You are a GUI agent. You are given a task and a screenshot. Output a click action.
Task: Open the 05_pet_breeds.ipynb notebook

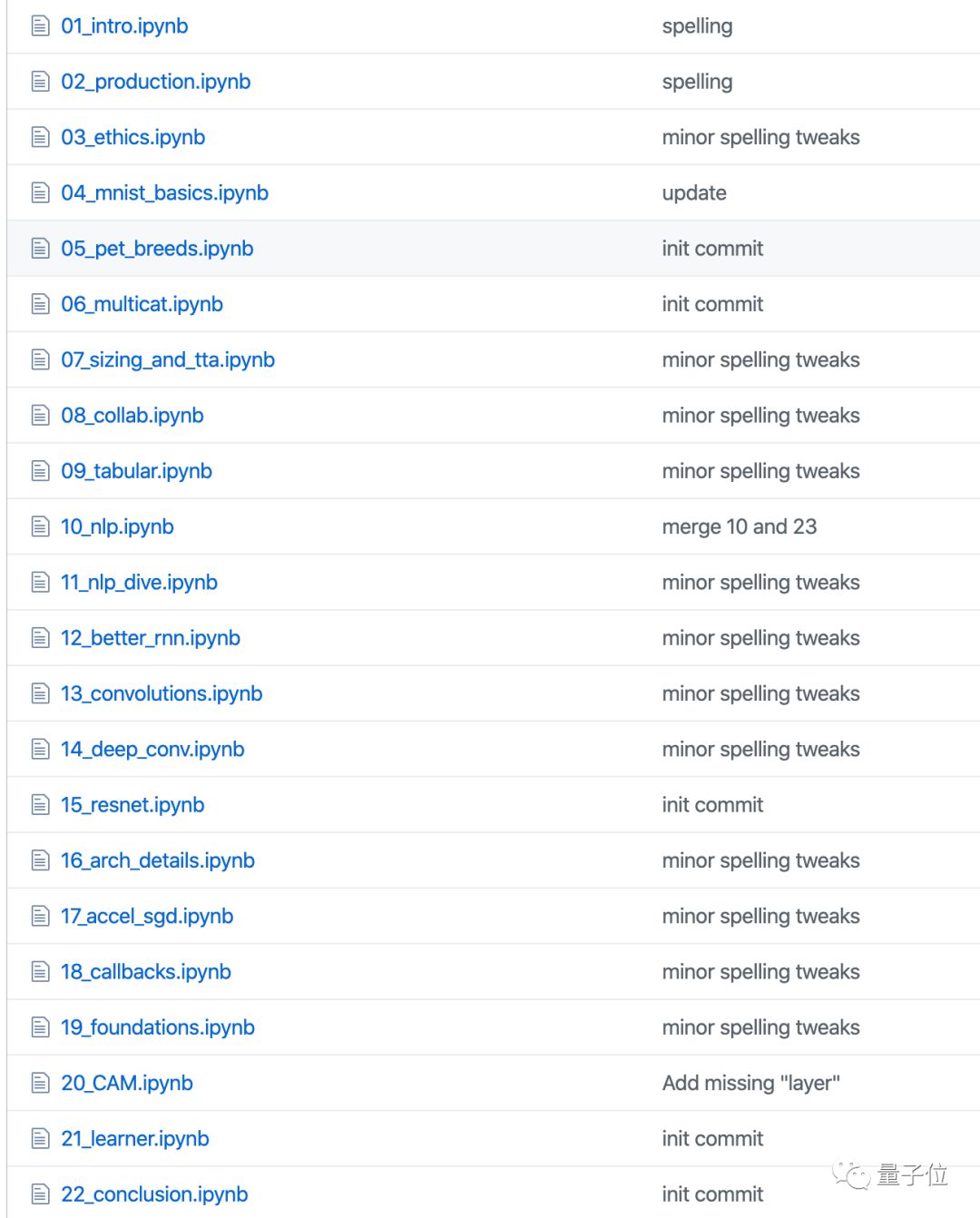(x=157, y=249)
